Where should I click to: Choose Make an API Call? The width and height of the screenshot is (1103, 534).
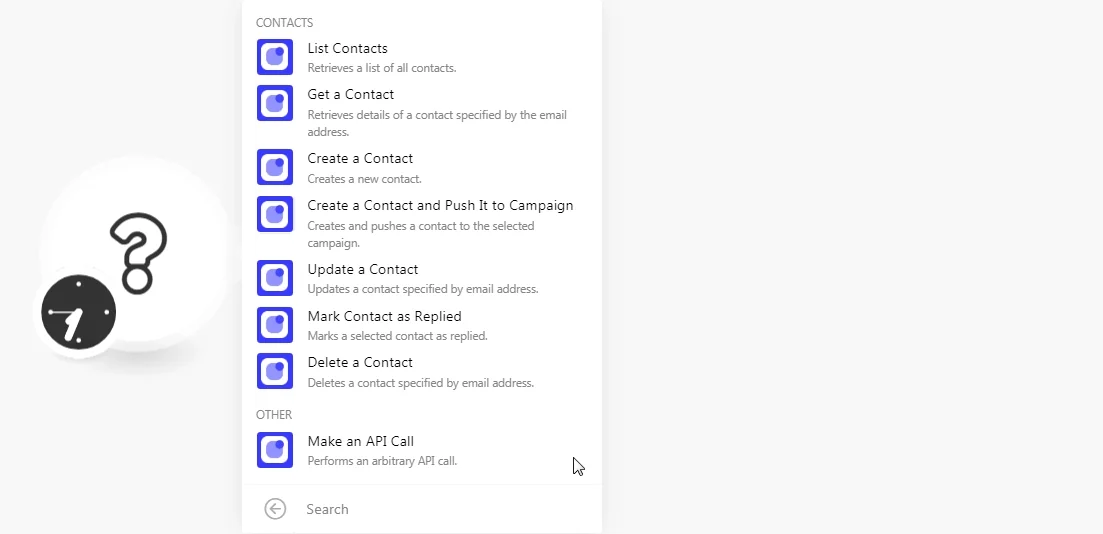(x=422, y=450)
